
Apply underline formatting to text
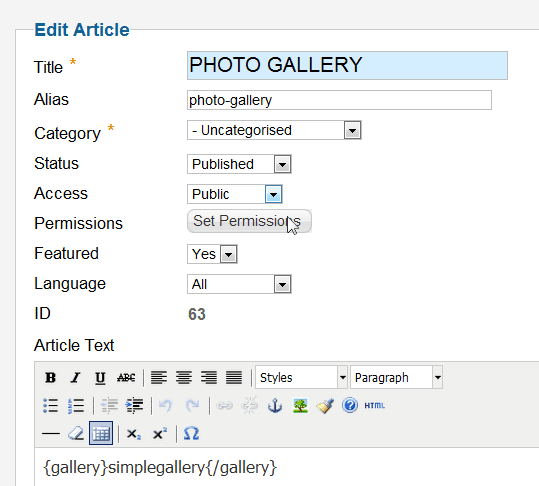tap(100, 378)
